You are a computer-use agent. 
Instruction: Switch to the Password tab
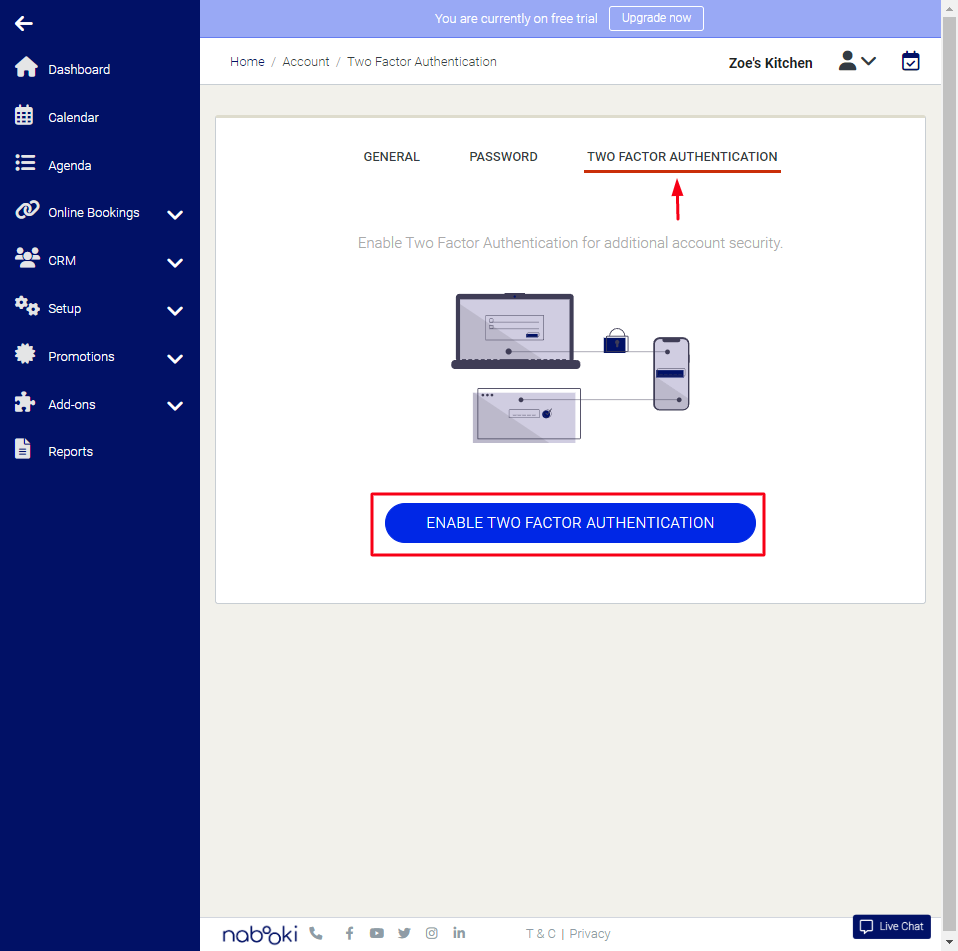[503, 157]
